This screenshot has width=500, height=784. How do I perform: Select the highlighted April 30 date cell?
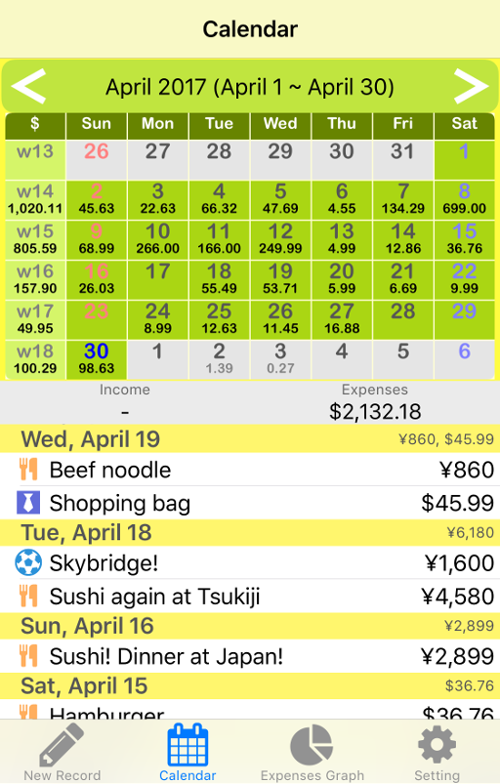click(96, 360)
